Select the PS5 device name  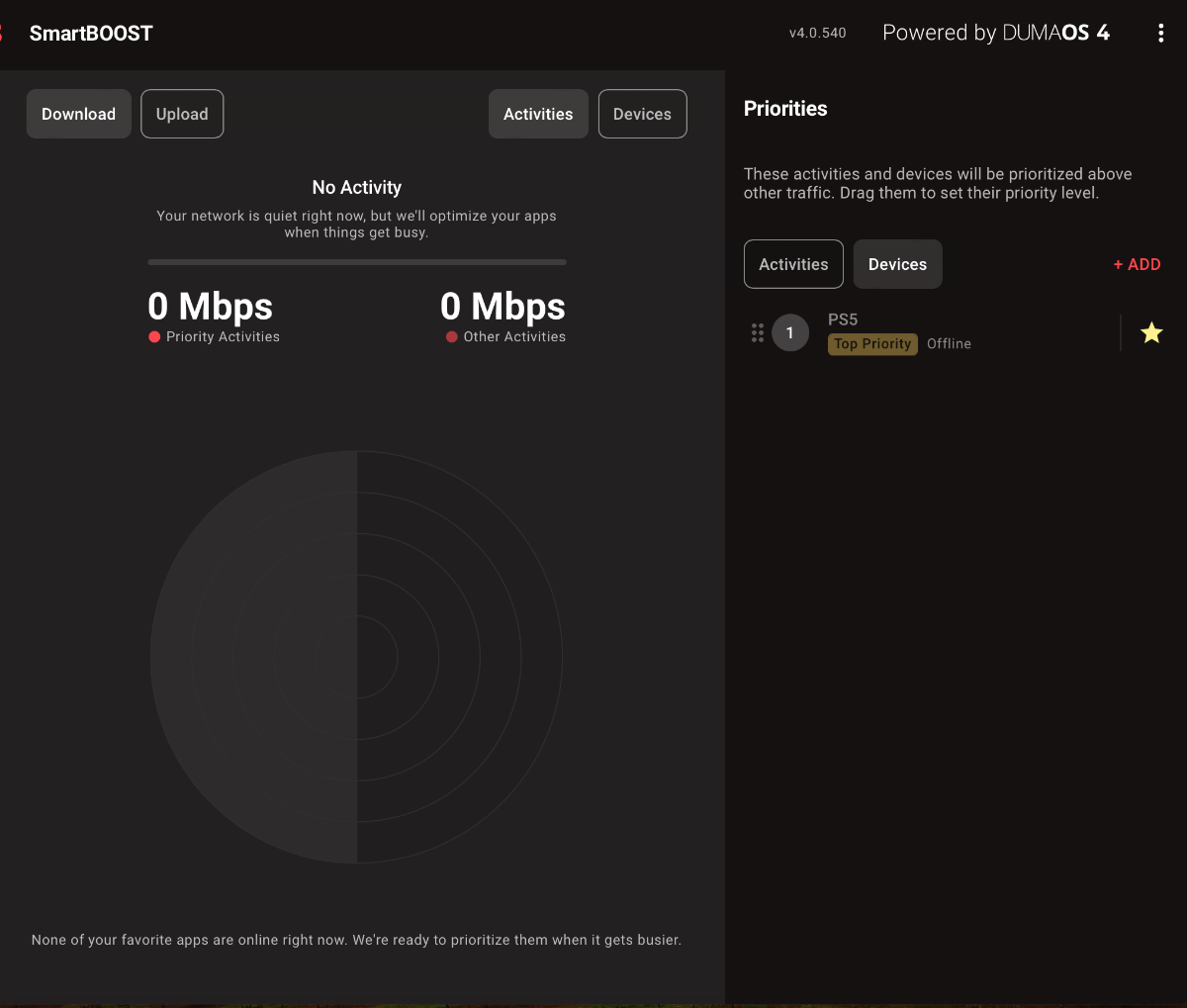coord(843,320)
